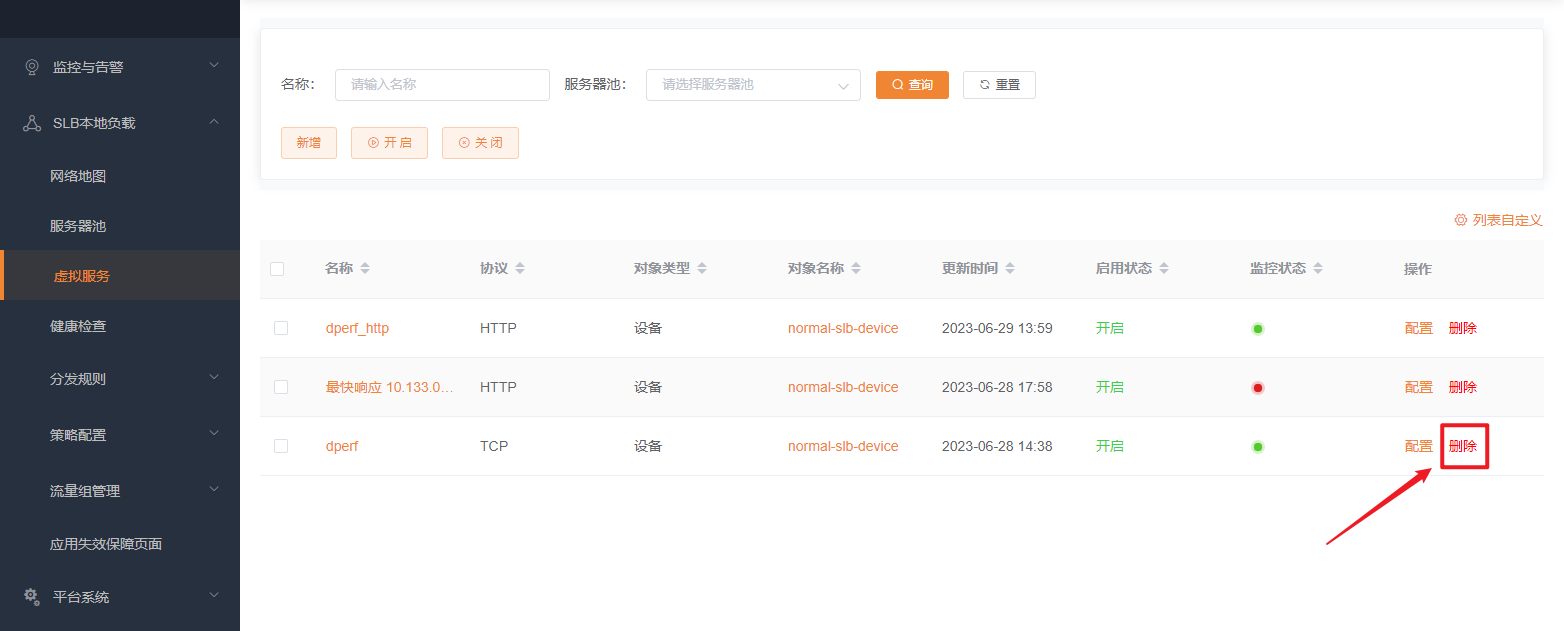Screen dimensions: 1564x631
Task: Select the dperf TCP row checkbox
Action: tap(281, 446)
